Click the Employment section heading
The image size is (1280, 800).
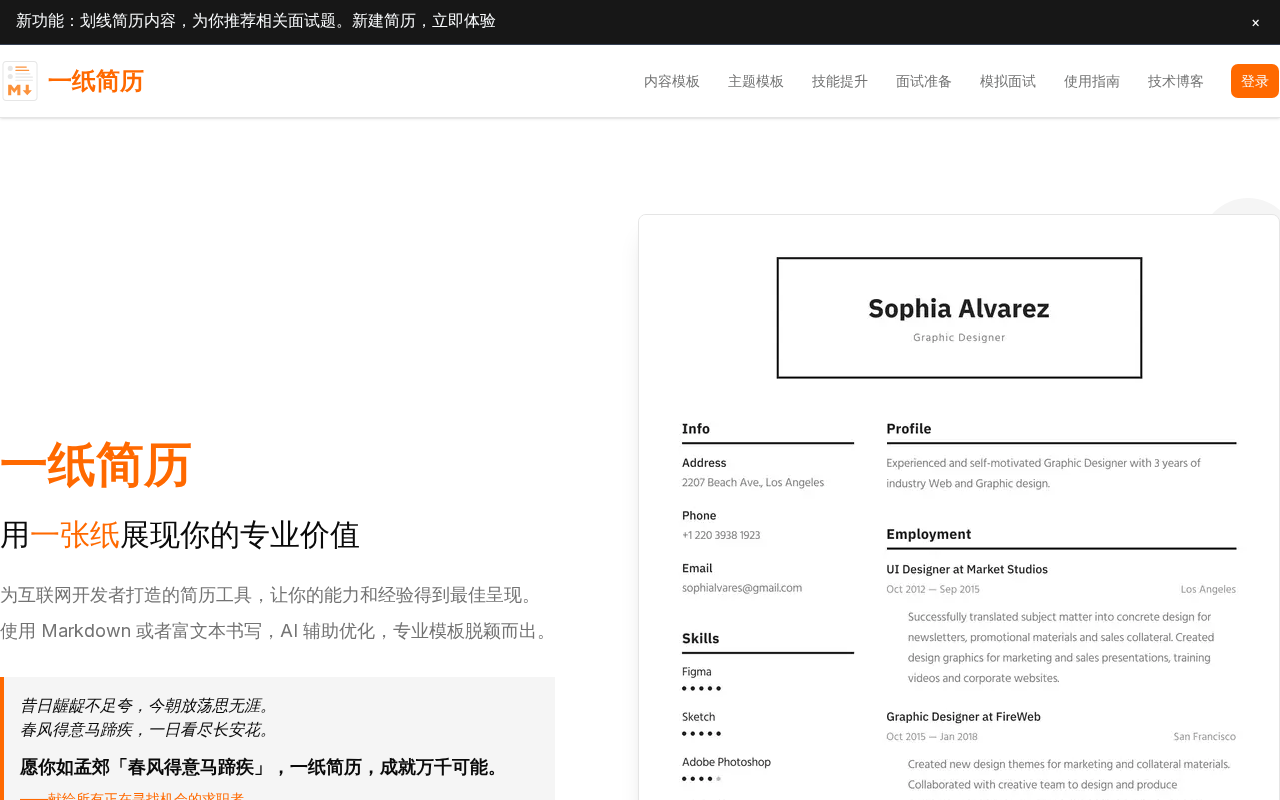pyautogui.click(x=929, y=534)
